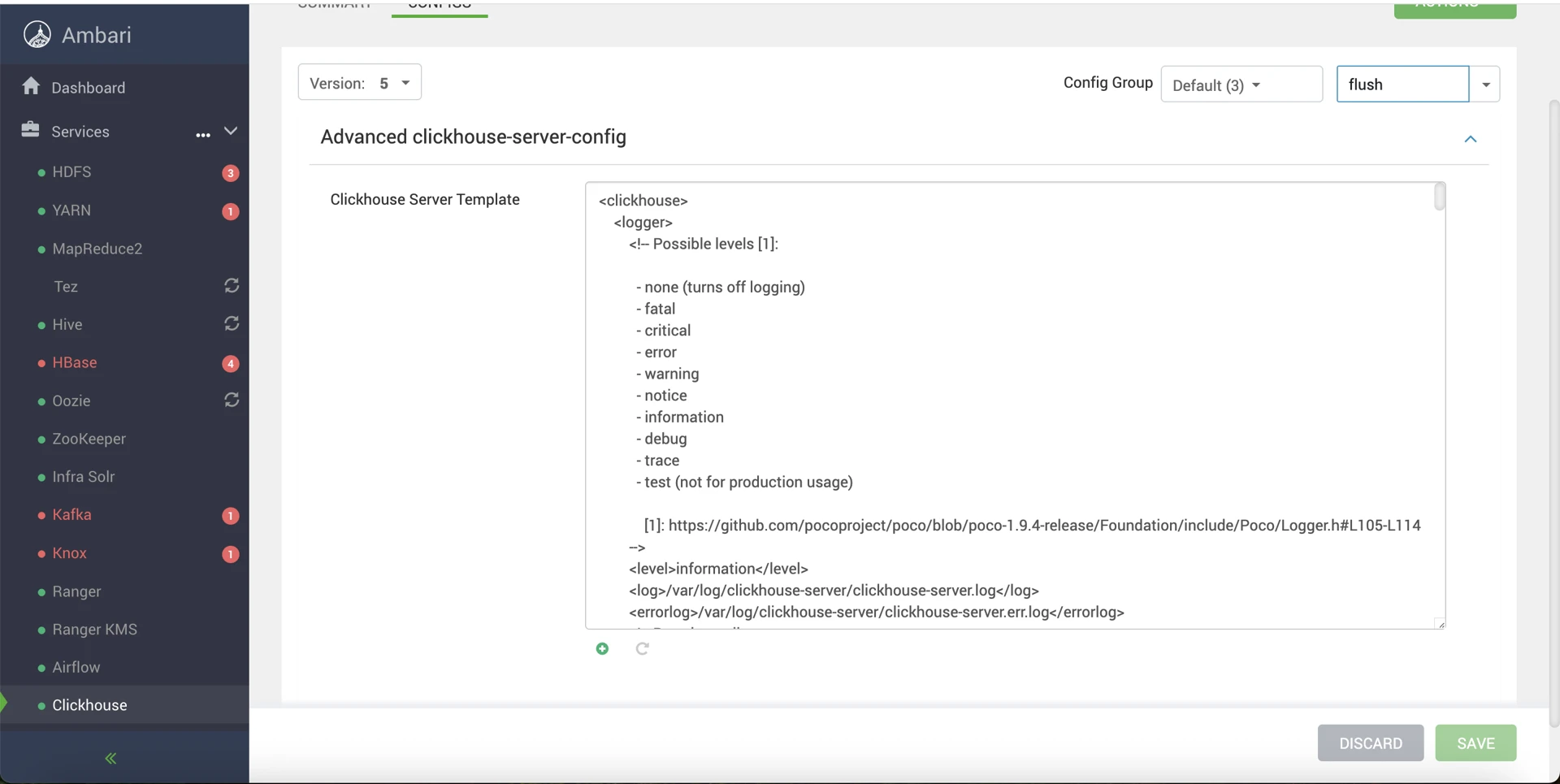Click the Oozie restart-required refresh icon

(232, 401)
